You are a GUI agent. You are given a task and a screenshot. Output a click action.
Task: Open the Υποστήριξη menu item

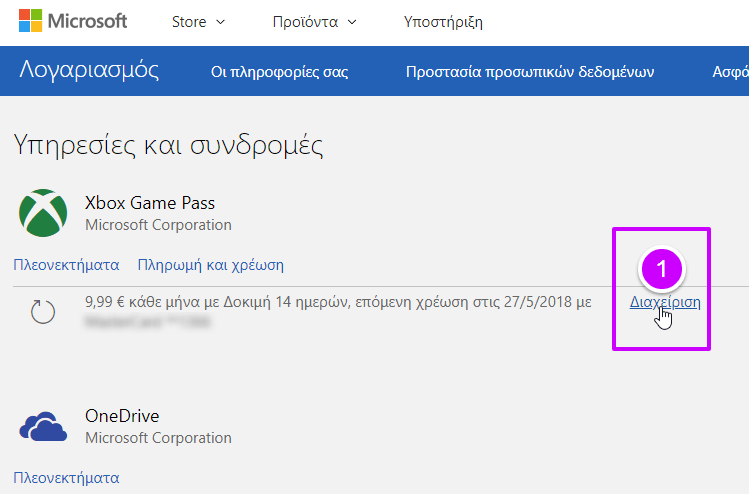(x=443, y=22)
